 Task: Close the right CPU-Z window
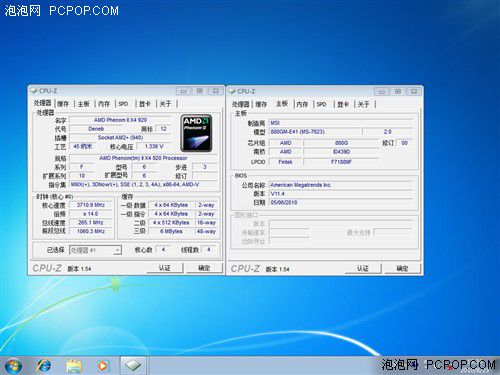(414, 91)
